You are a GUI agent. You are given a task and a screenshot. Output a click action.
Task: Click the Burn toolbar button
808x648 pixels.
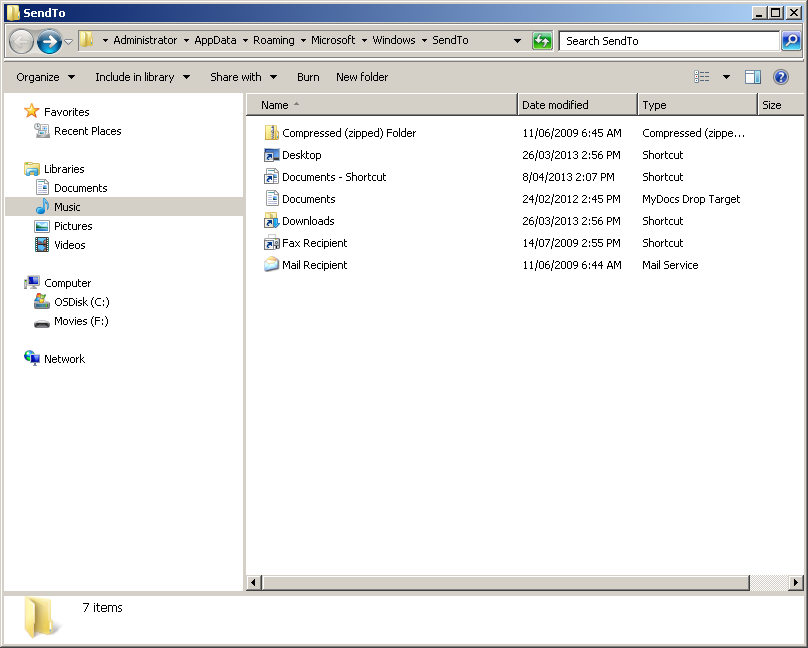[308, 77]
